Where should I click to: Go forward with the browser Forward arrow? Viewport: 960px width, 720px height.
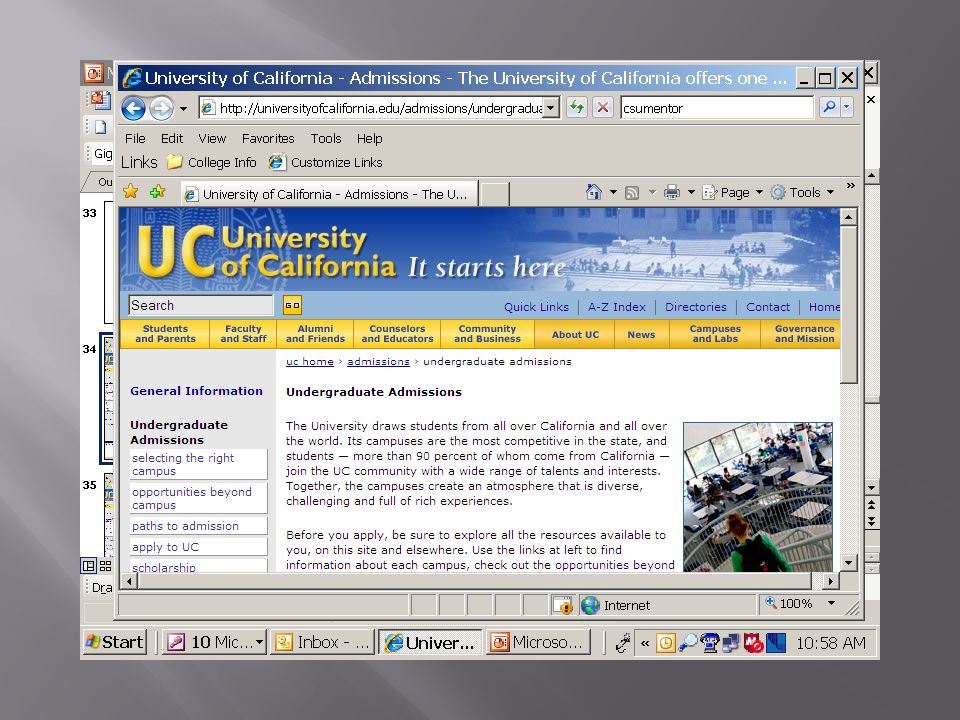click(x=162, y=108)
